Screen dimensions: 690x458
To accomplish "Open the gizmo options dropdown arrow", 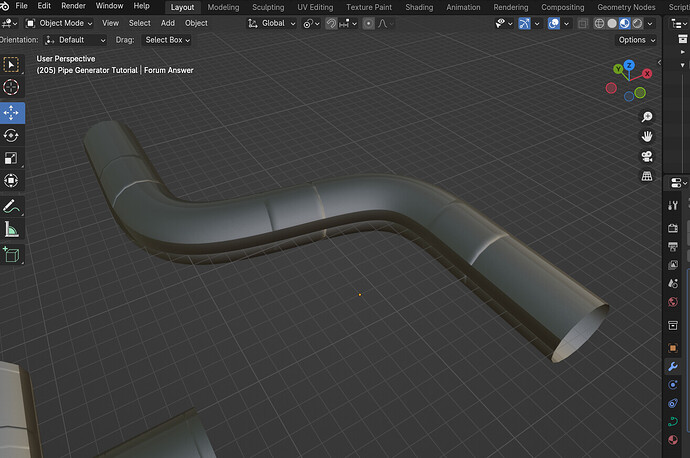I will coord(537,23).
